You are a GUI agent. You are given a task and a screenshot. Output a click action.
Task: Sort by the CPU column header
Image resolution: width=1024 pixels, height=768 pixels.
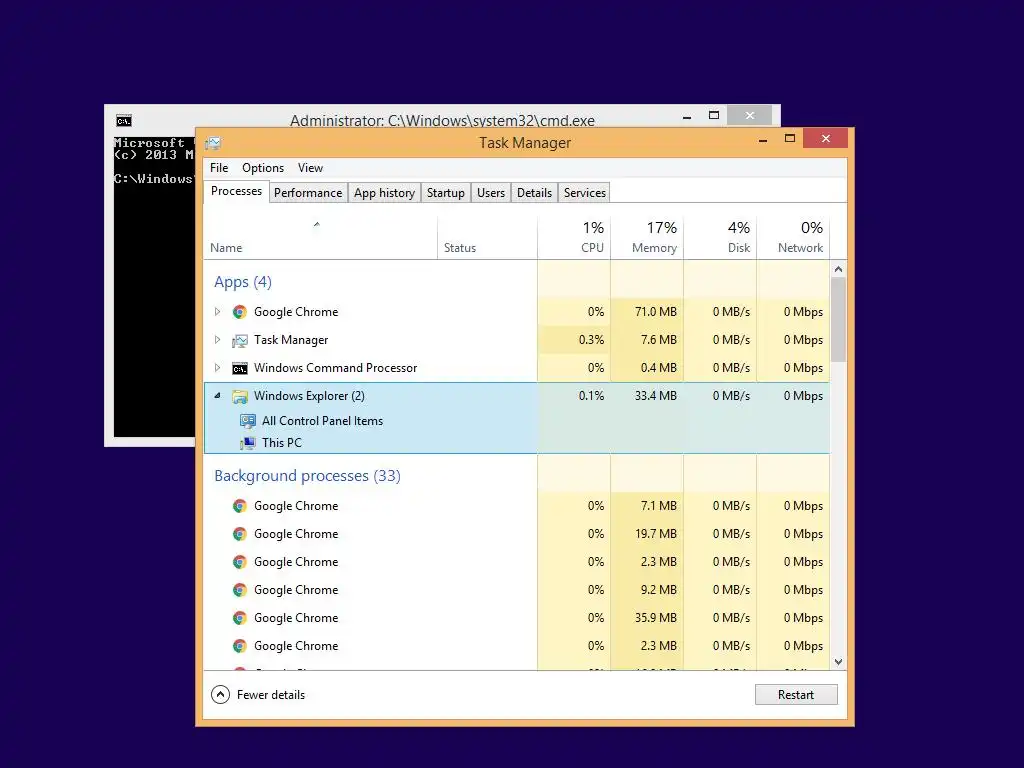coord(574,238)
